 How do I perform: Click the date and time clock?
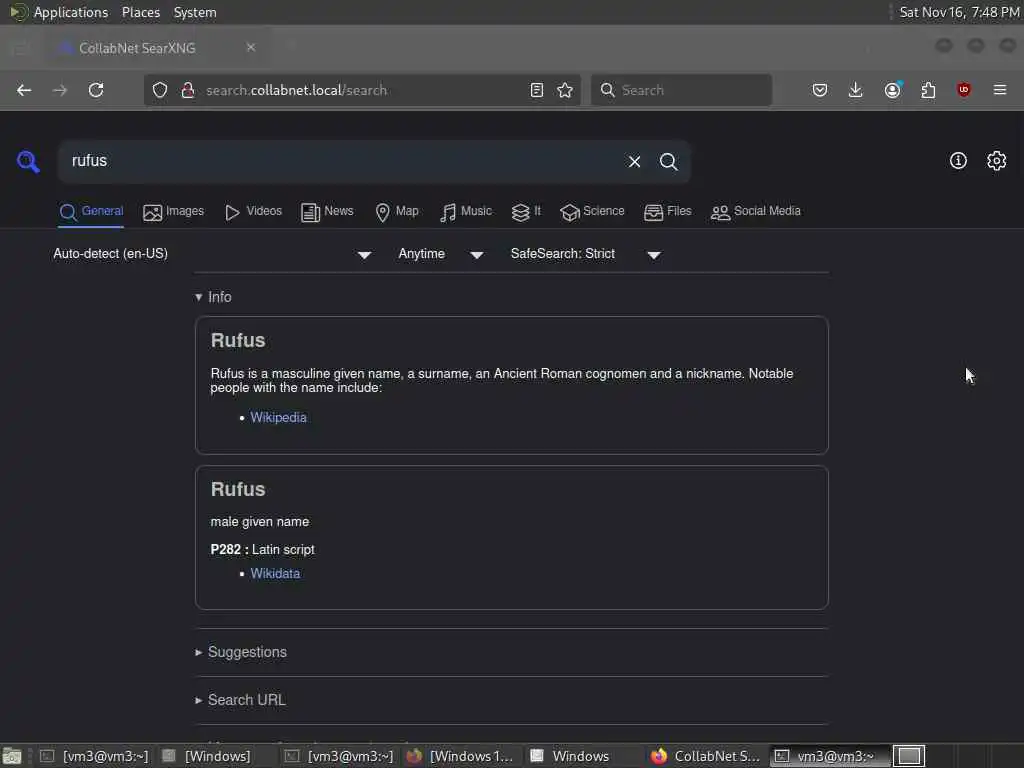pos(959,12)
